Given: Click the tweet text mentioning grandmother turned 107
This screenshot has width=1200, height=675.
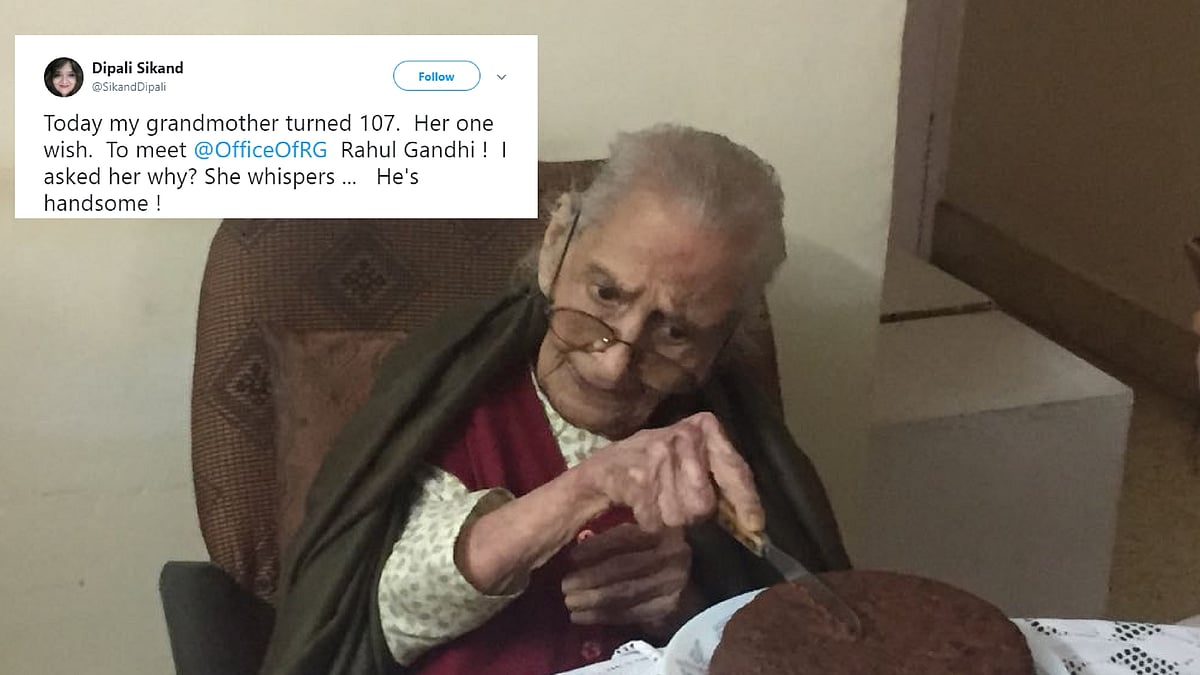Looking at the screenshot, I should pyautogui.click(x=270, y=165).
